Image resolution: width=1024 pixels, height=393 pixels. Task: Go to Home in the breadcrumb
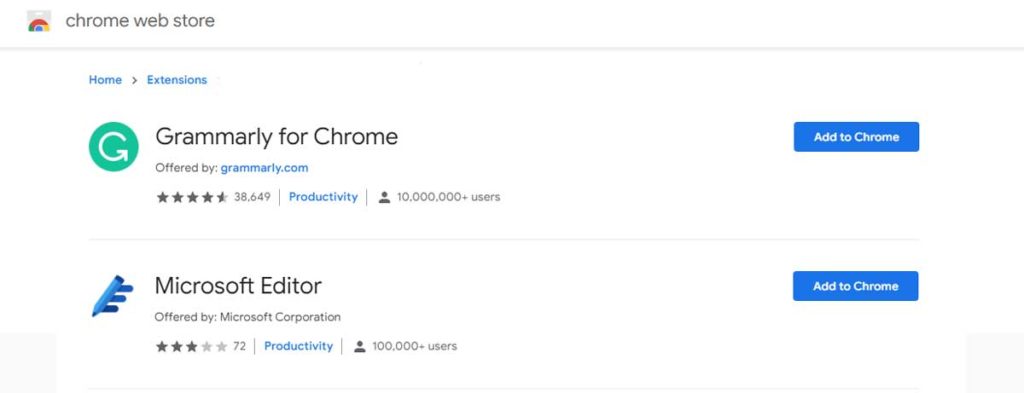click(105, 80)
